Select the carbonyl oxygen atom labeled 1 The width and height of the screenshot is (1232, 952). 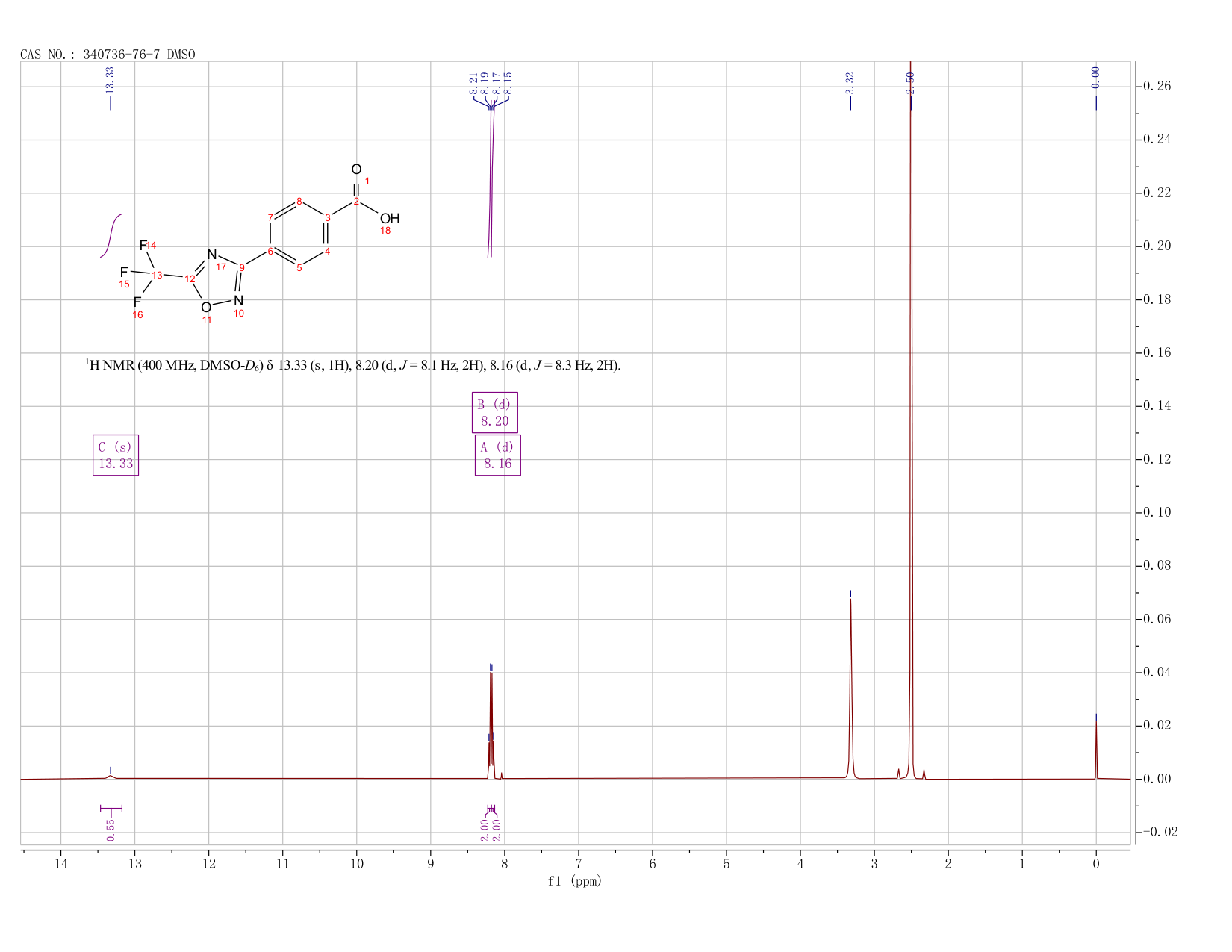point(356,169)
